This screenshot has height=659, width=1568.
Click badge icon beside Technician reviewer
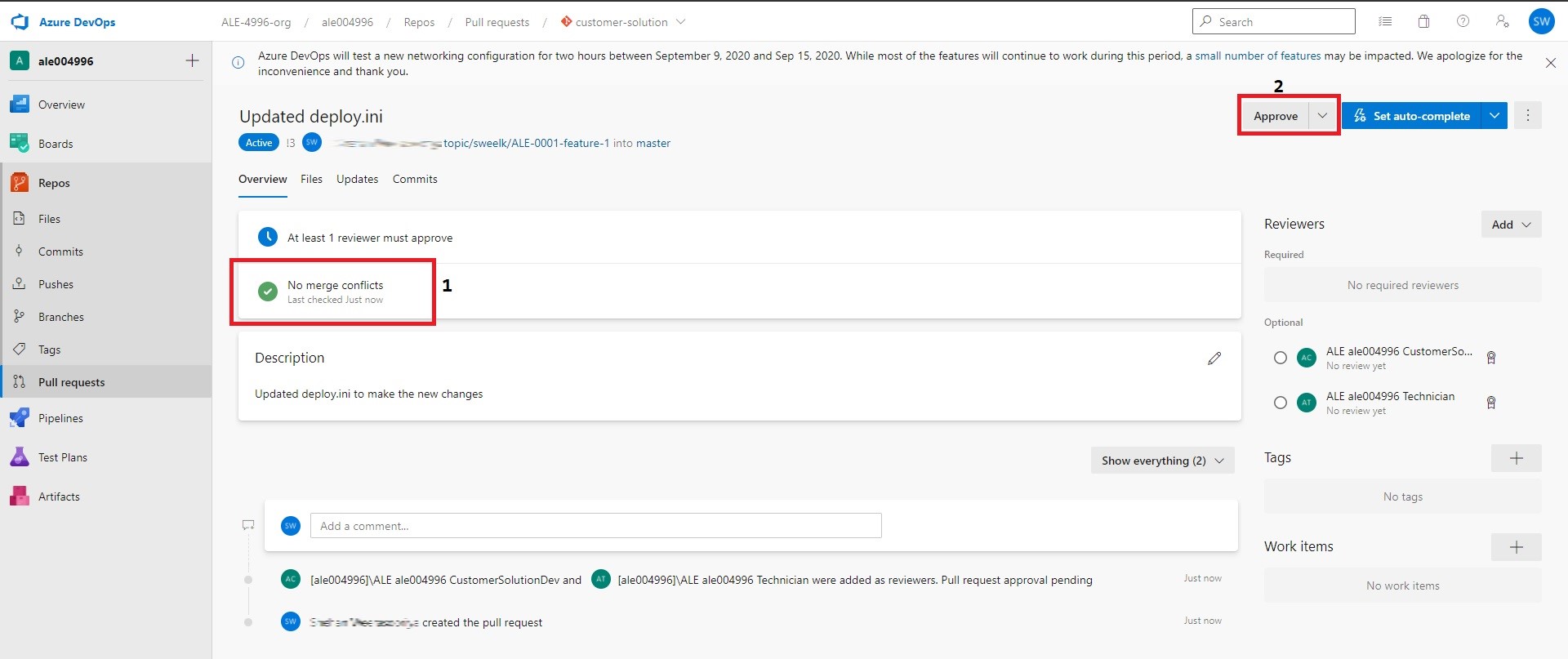[x=1490, y=403]
